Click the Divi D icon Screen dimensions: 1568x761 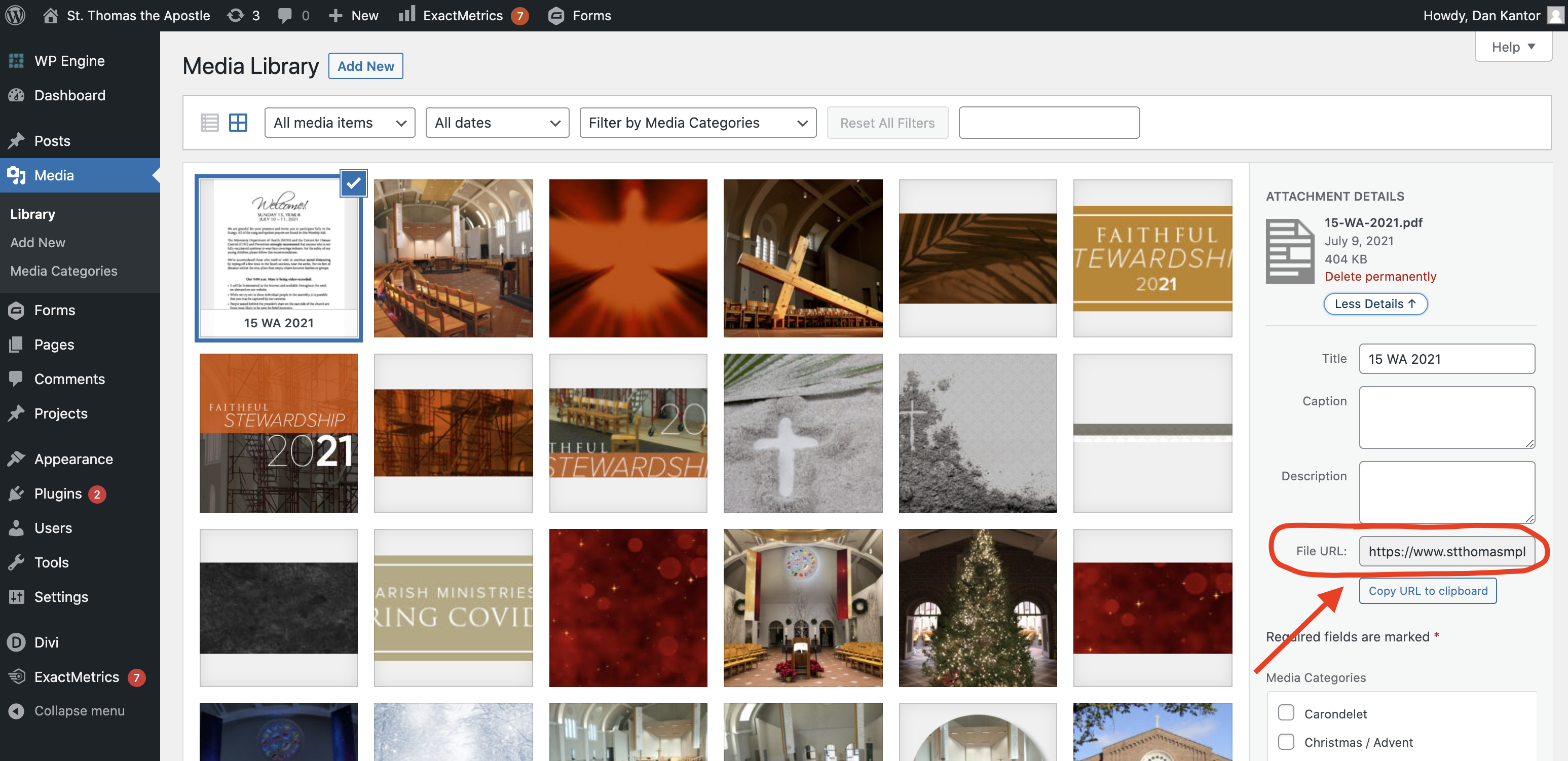tap(16, 642)
